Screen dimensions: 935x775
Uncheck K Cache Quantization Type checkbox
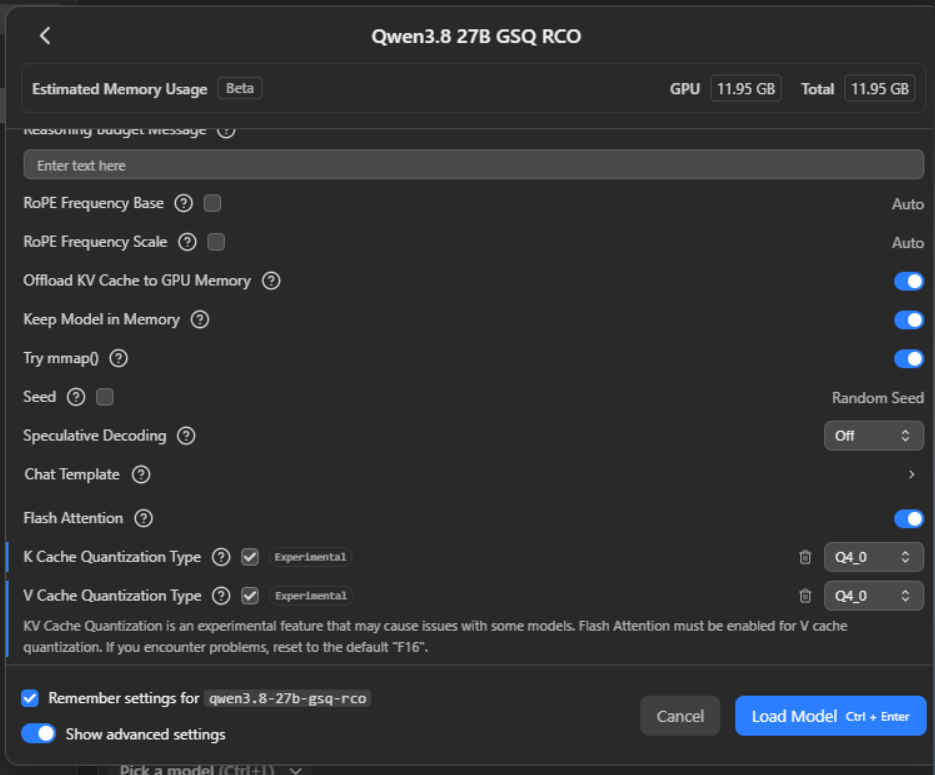tap(250, 557)
